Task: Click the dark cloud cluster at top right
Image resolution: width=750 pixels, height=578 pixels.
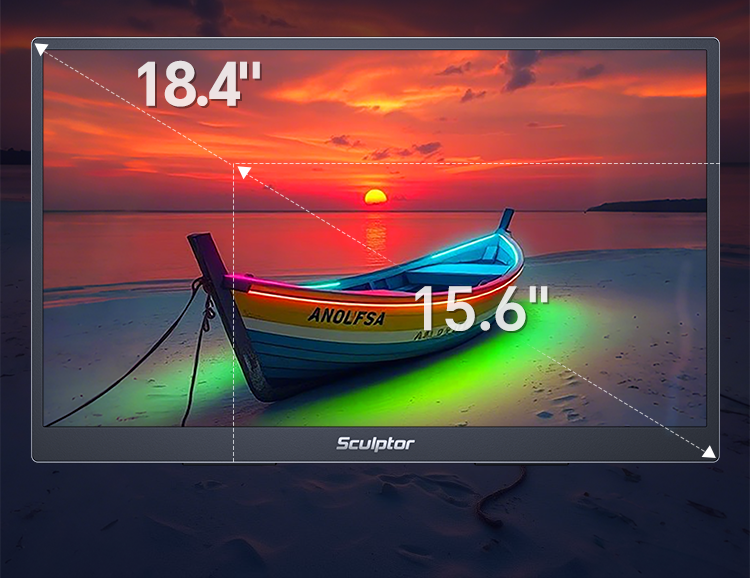Action: (x=522, y=68)
